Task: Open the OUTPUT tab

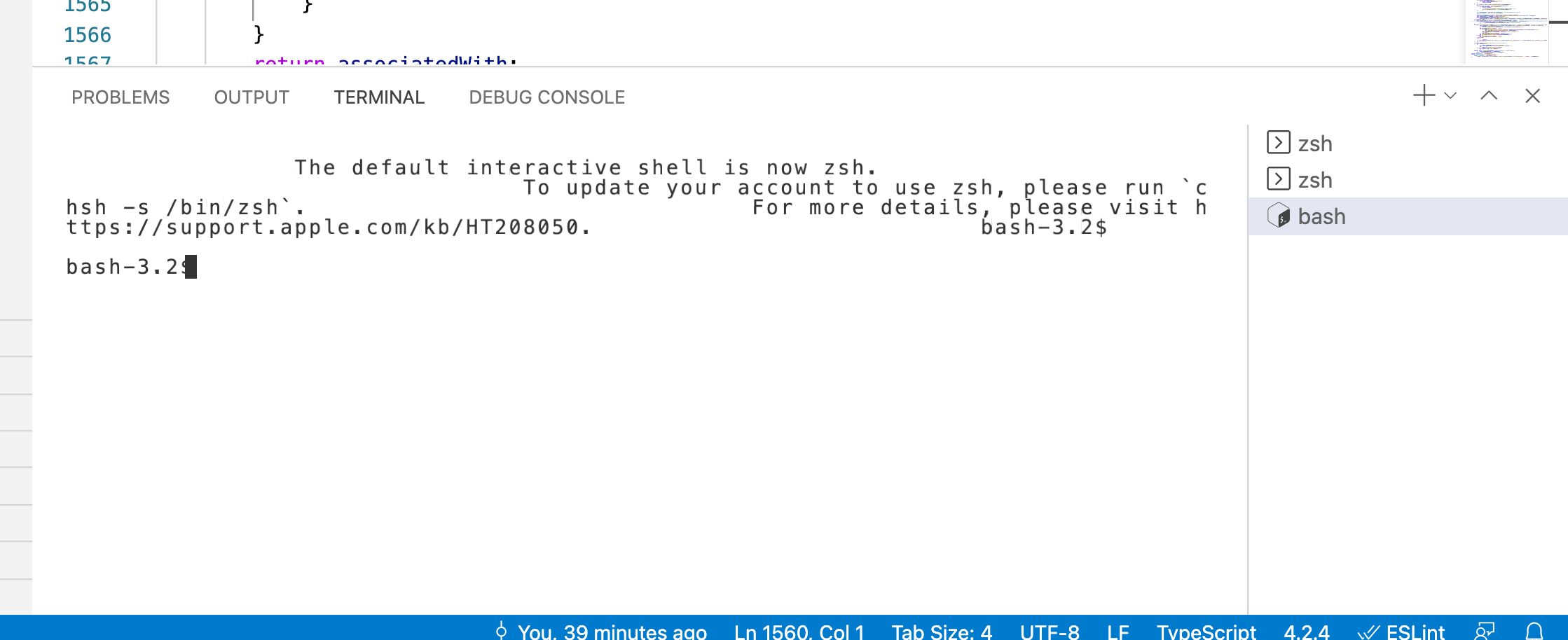Action: click(252, 97)
